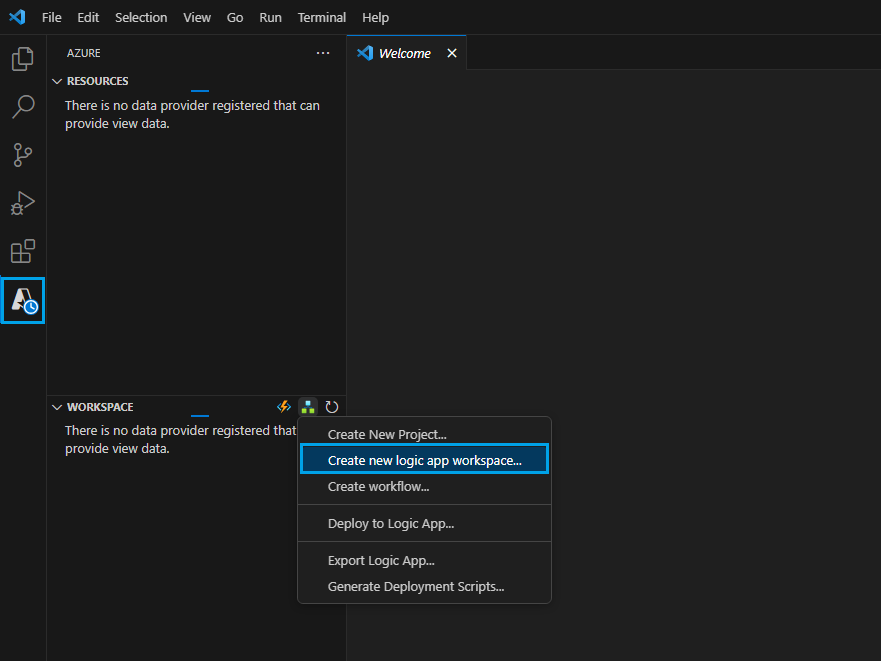Choose Create new logic app workspace
The height and width of the screenshot is (661, 881).
[x=424, y=460]
